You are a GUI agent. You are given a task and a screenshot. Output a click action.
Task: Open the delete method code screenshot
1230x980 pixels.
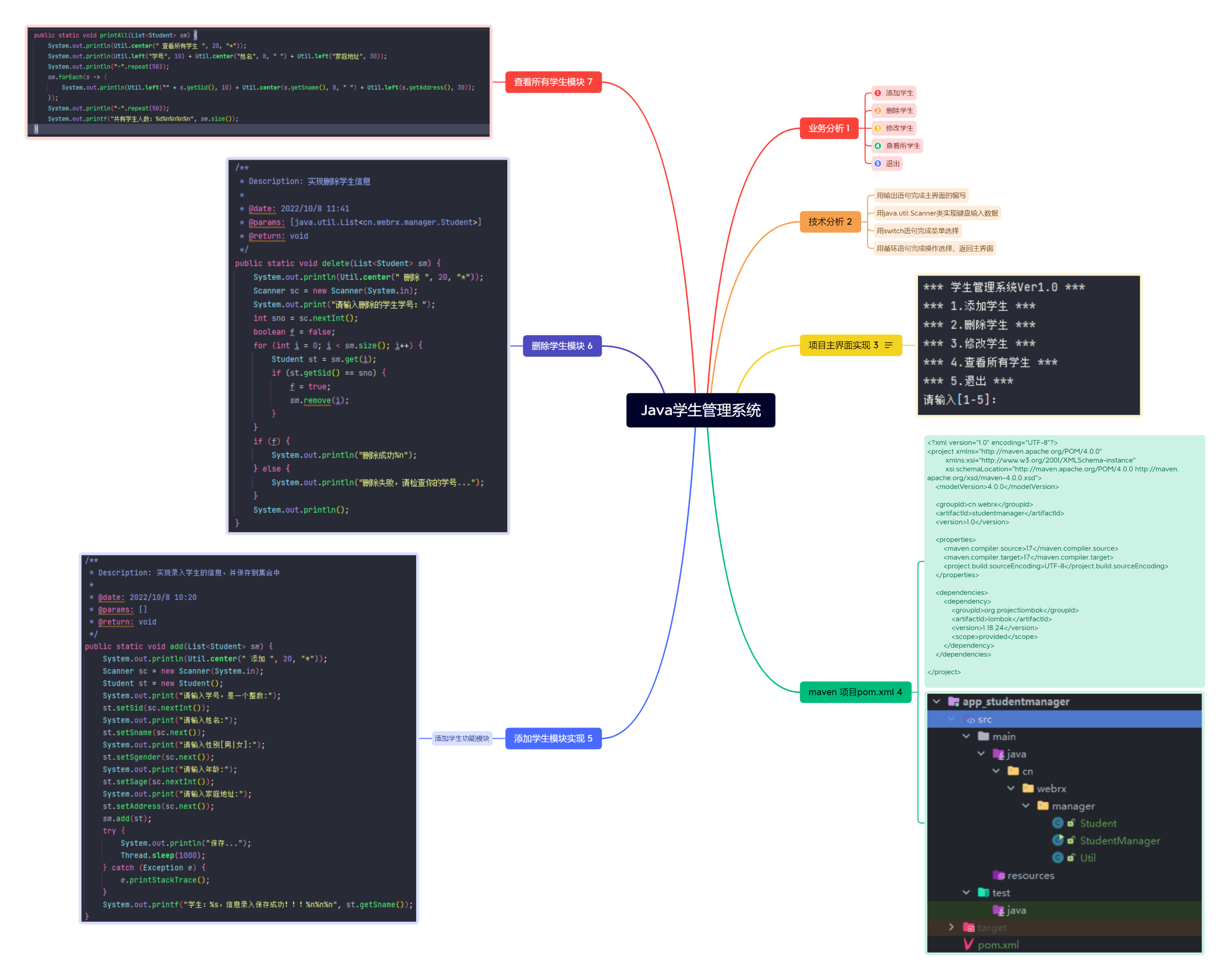pos(368,346)
